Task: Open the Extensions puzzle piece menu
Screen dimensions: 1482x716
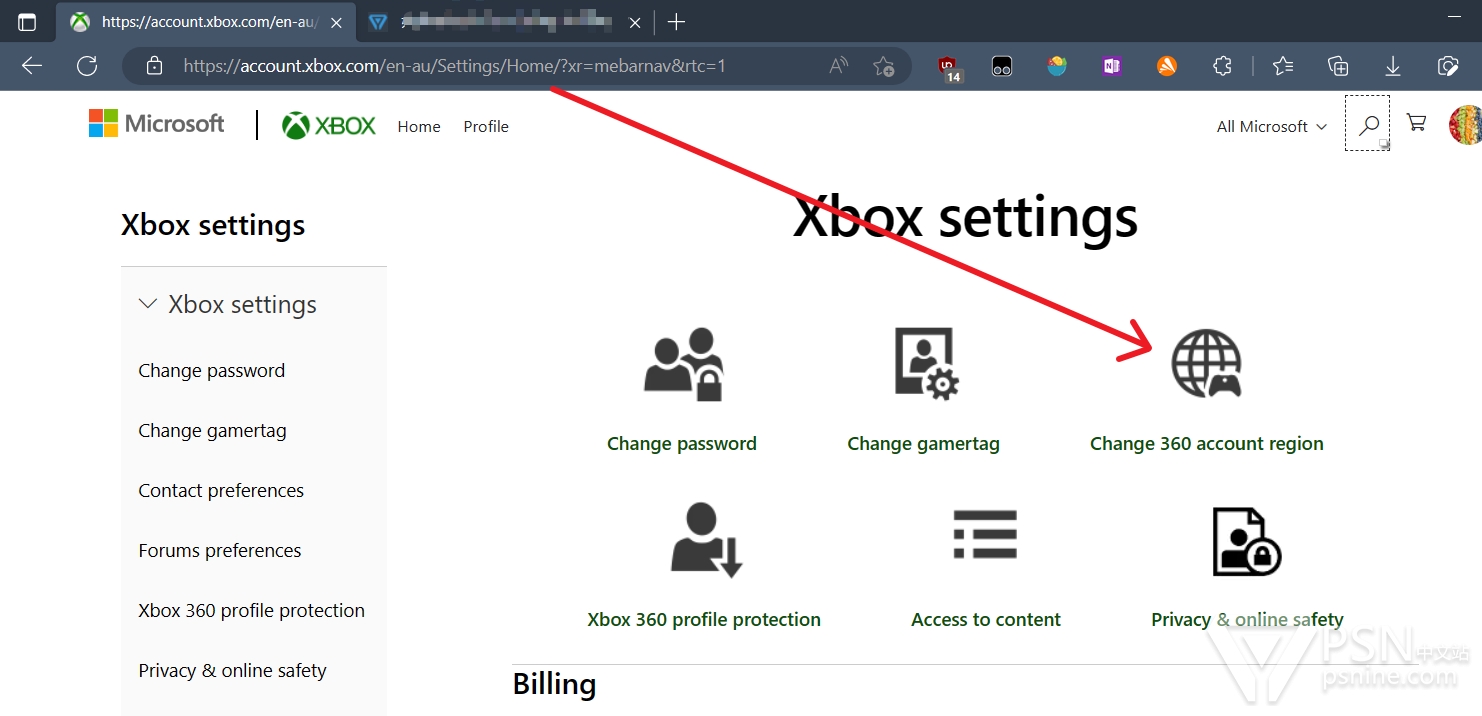Action: tap(1222, 66)
